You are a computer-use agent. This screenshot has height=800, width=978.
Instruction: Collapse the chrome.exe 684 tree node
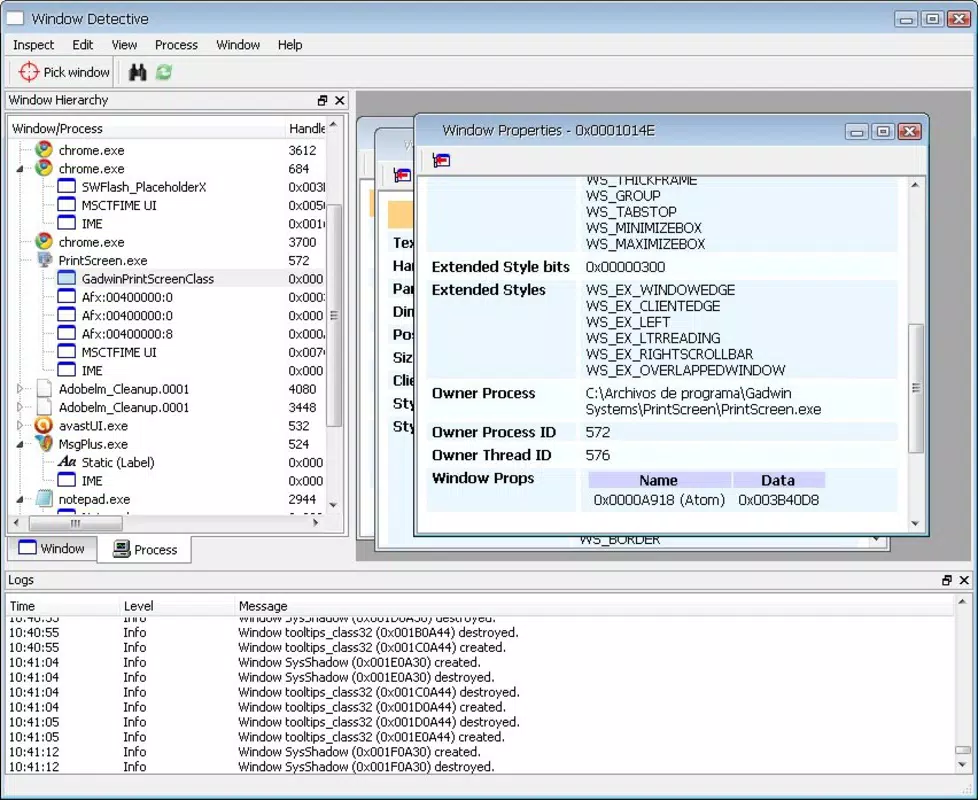(x=20, y=168)
